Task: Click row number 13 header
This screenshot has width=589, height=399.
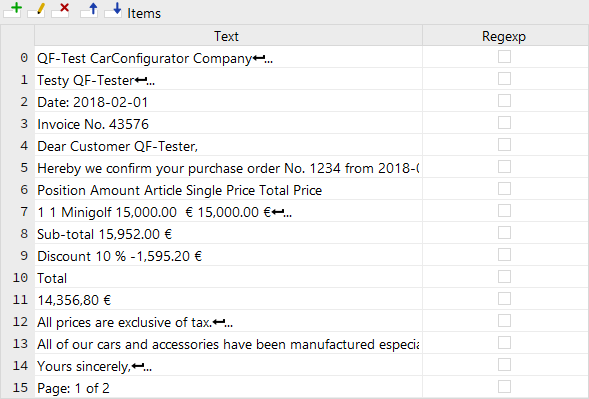Action: tap(18, 343)
